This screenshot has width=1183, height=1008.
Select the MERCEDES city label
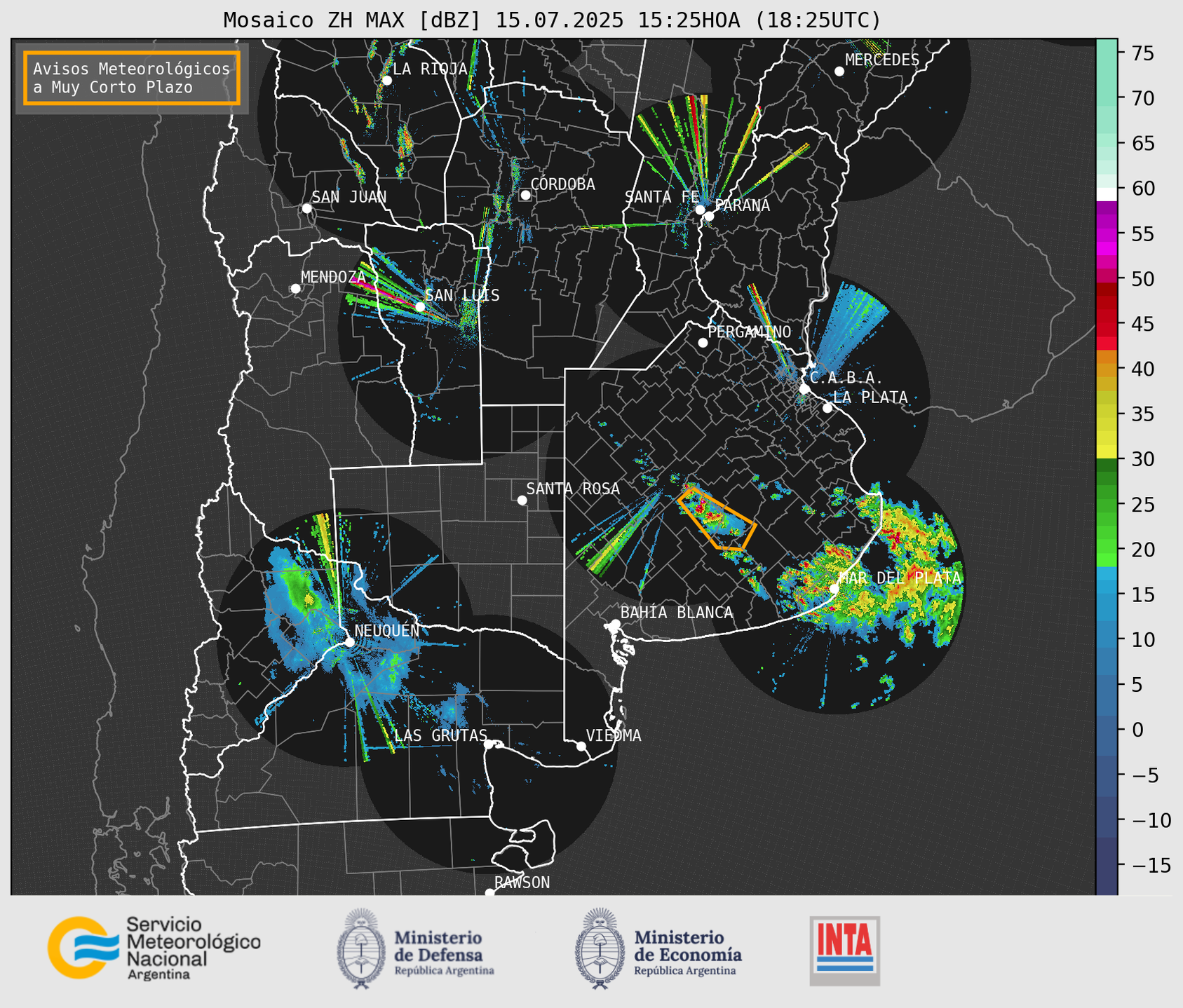(882, 60)
